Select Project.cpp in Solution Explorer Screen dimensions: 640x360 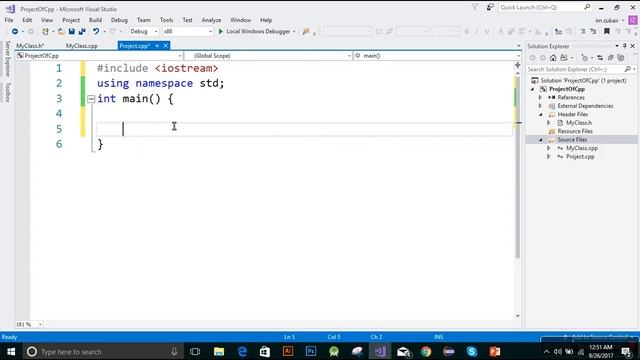point(580,157)
